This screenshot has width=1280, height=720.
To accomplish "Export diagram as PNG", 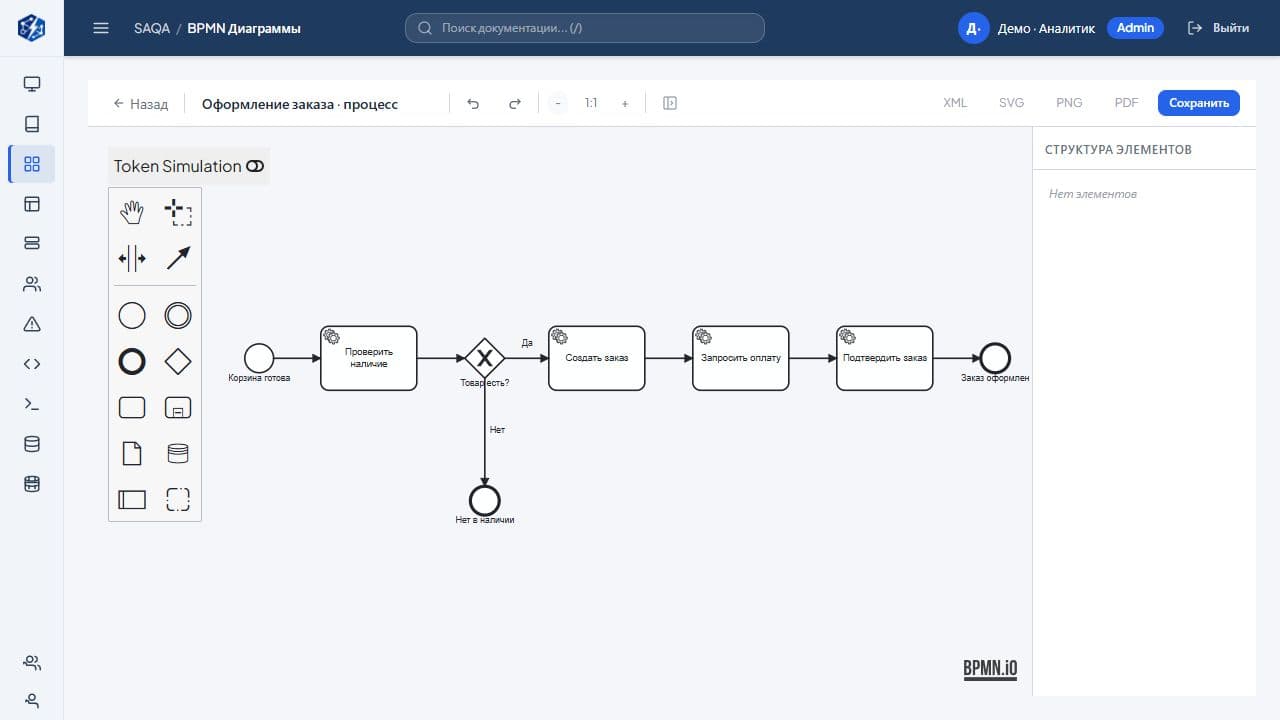I will tap(1069, 103).
